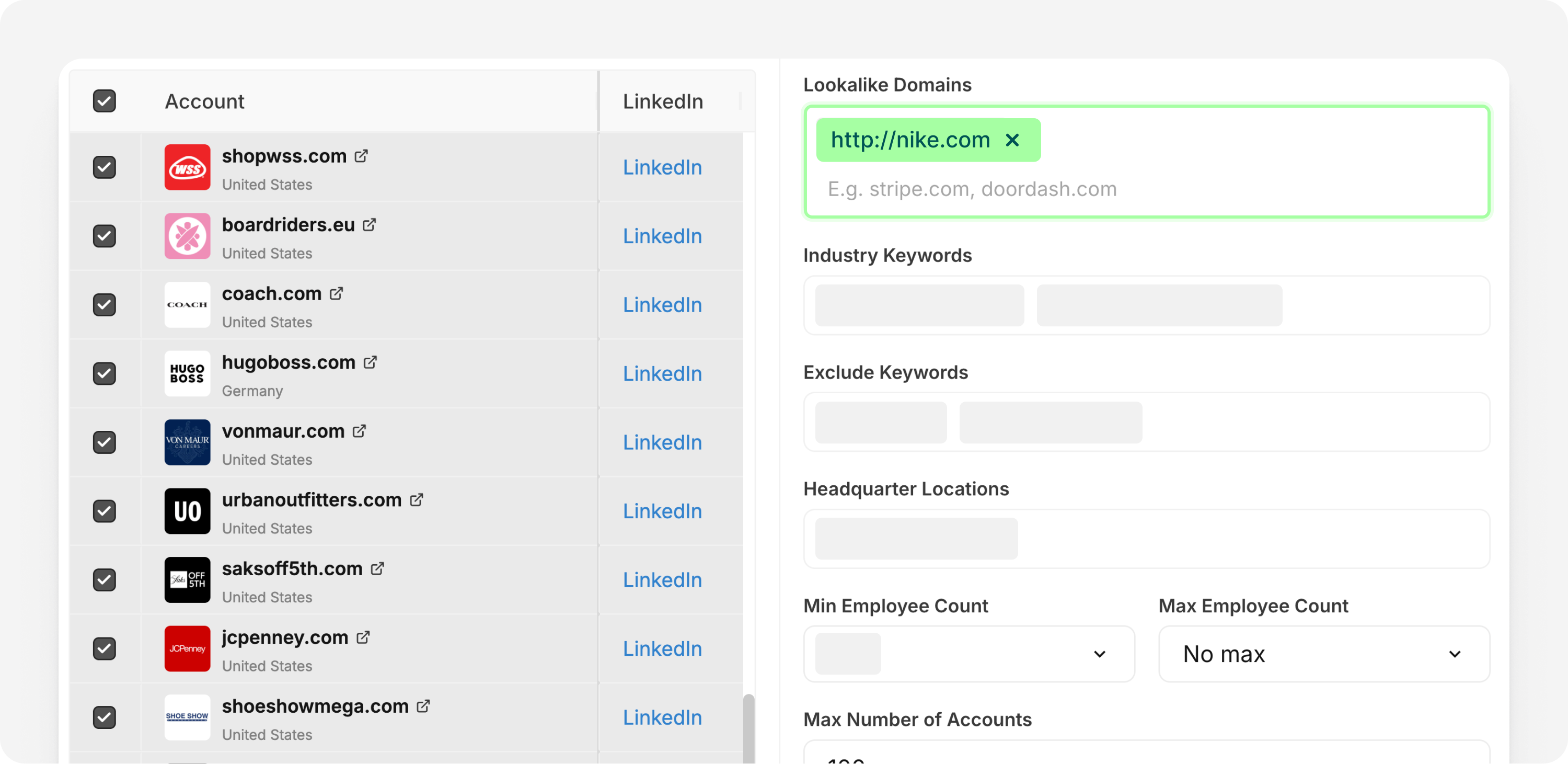Open shopwss.com external link icon
1568x764 pixels.
pyautogui.click(x=361, y=156)
